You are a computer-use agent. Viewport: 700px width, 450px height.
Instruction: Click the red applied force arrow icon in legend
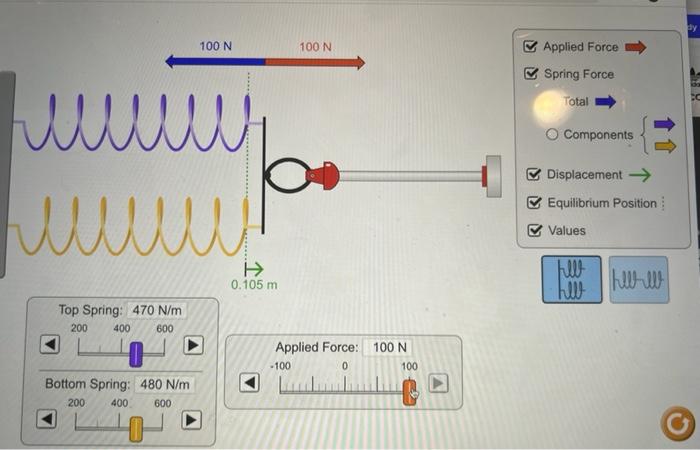635,47
